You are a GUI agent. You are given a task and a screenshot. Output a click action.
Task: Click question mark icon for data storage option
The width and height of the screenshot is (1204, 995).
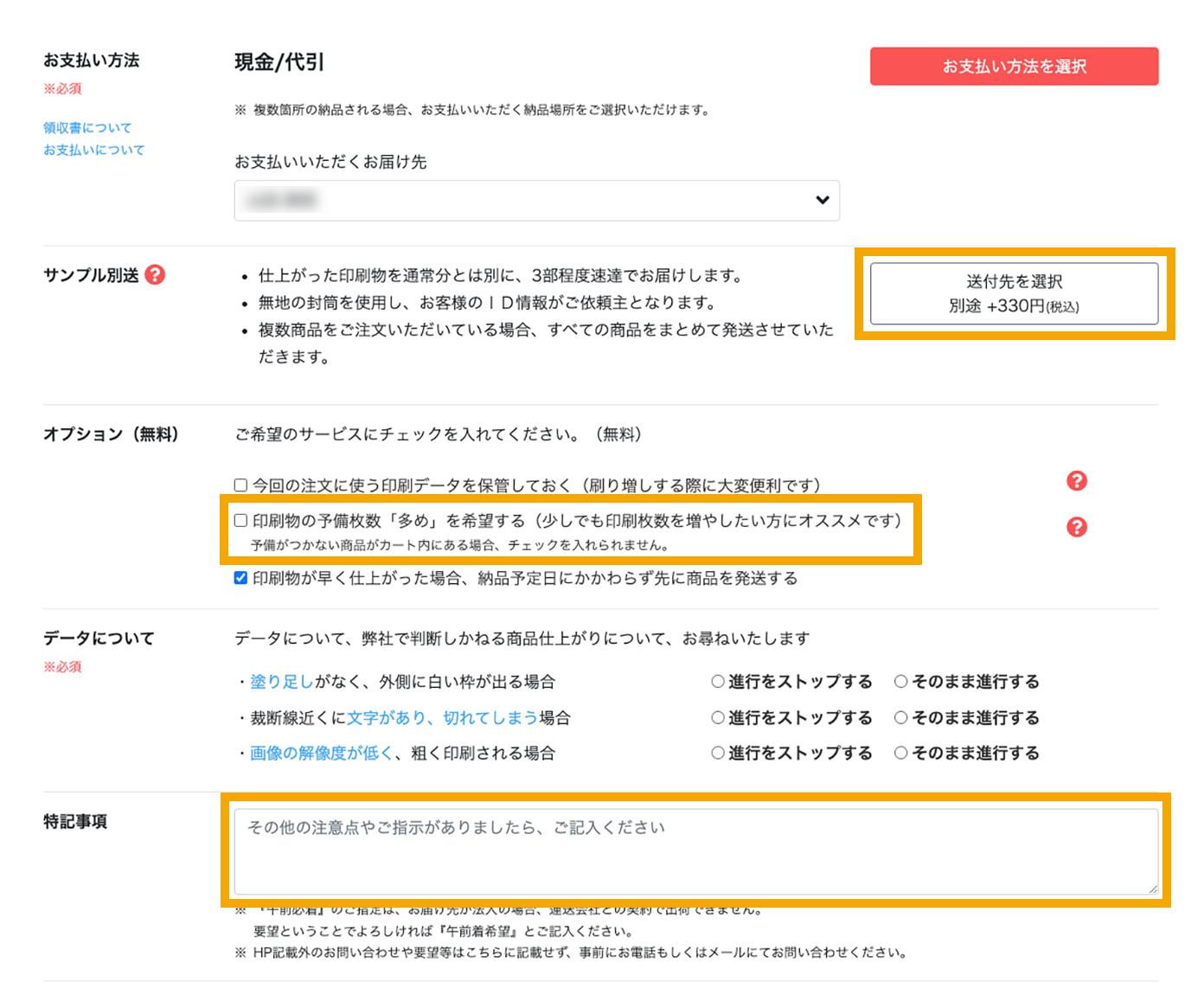tap(1076, 481)
